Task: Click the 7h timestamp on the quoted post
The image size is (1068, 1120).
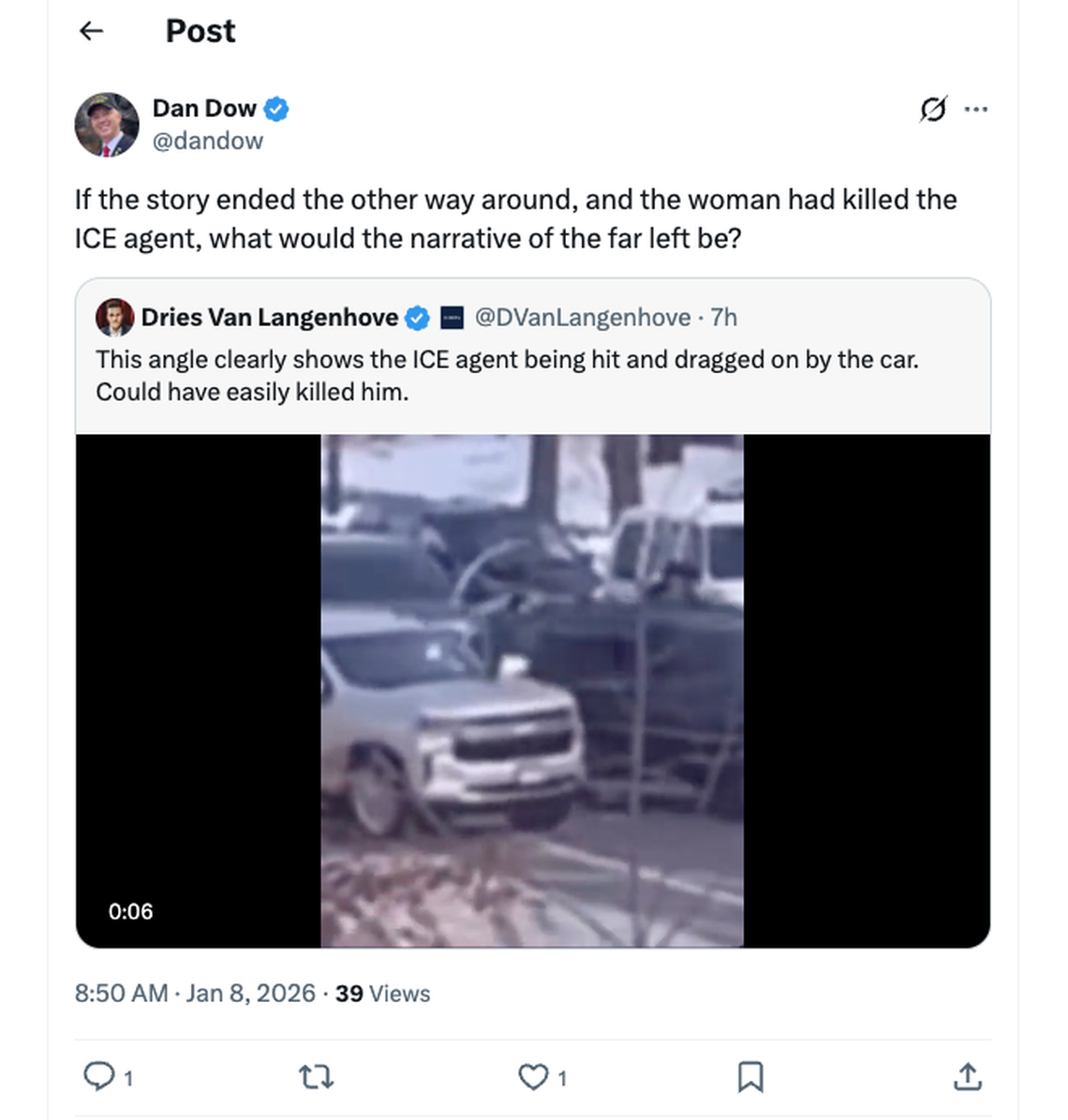Action: [723, 317]
